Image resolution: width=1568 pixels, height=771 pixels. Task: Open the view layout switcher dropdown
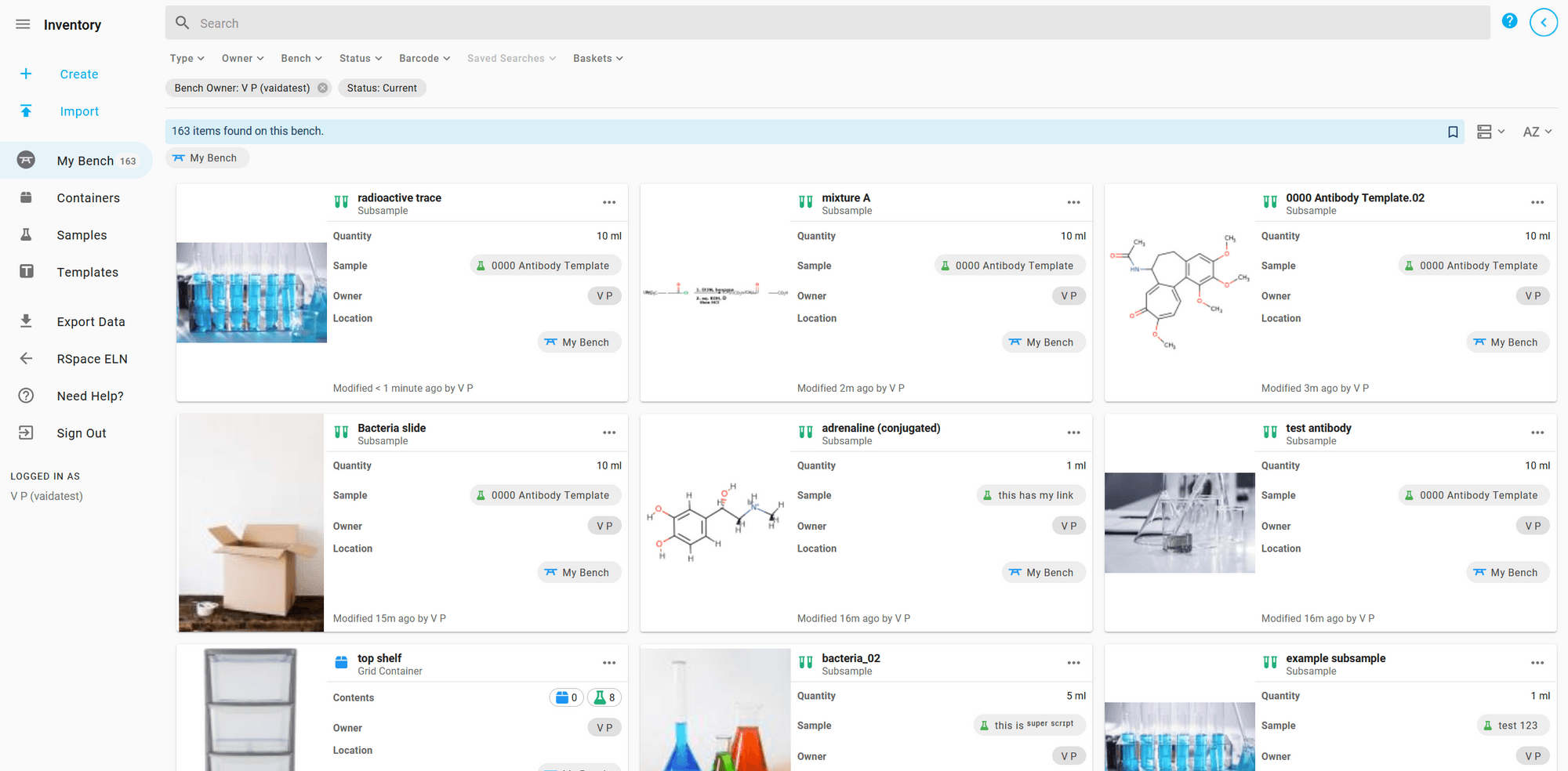[1489, 131]
